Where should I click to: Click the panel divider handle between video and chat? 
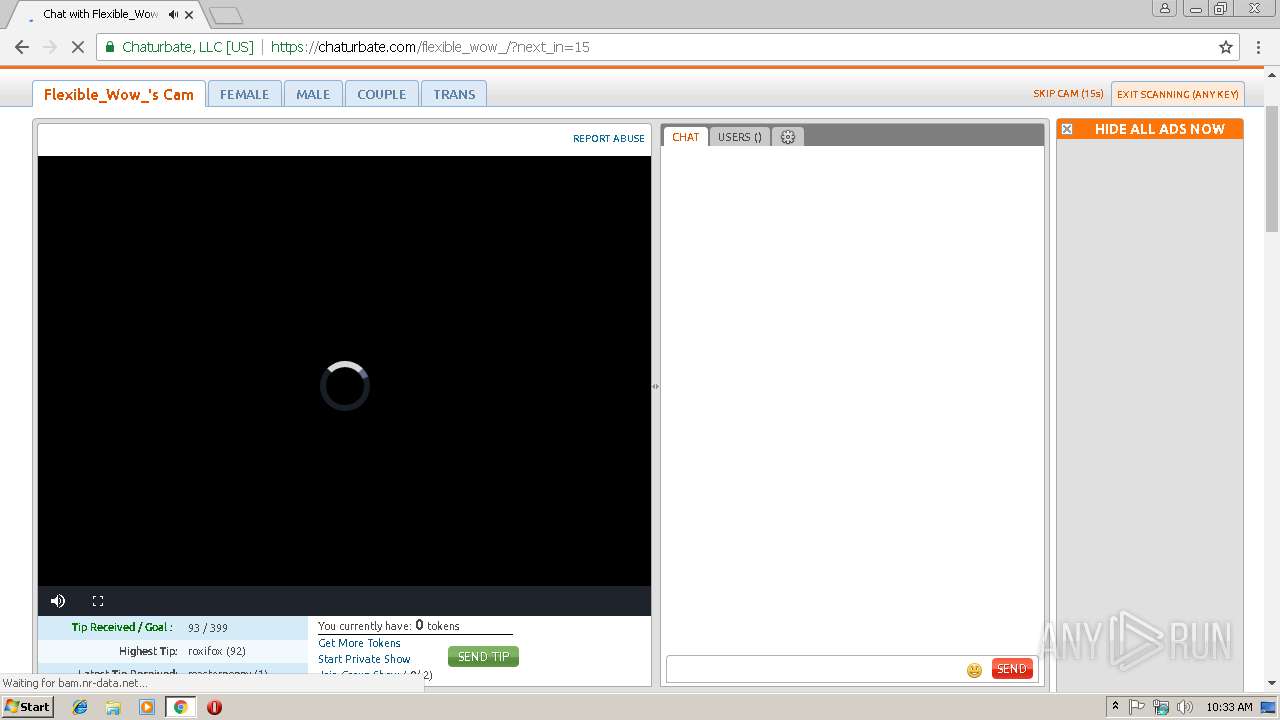655,386
